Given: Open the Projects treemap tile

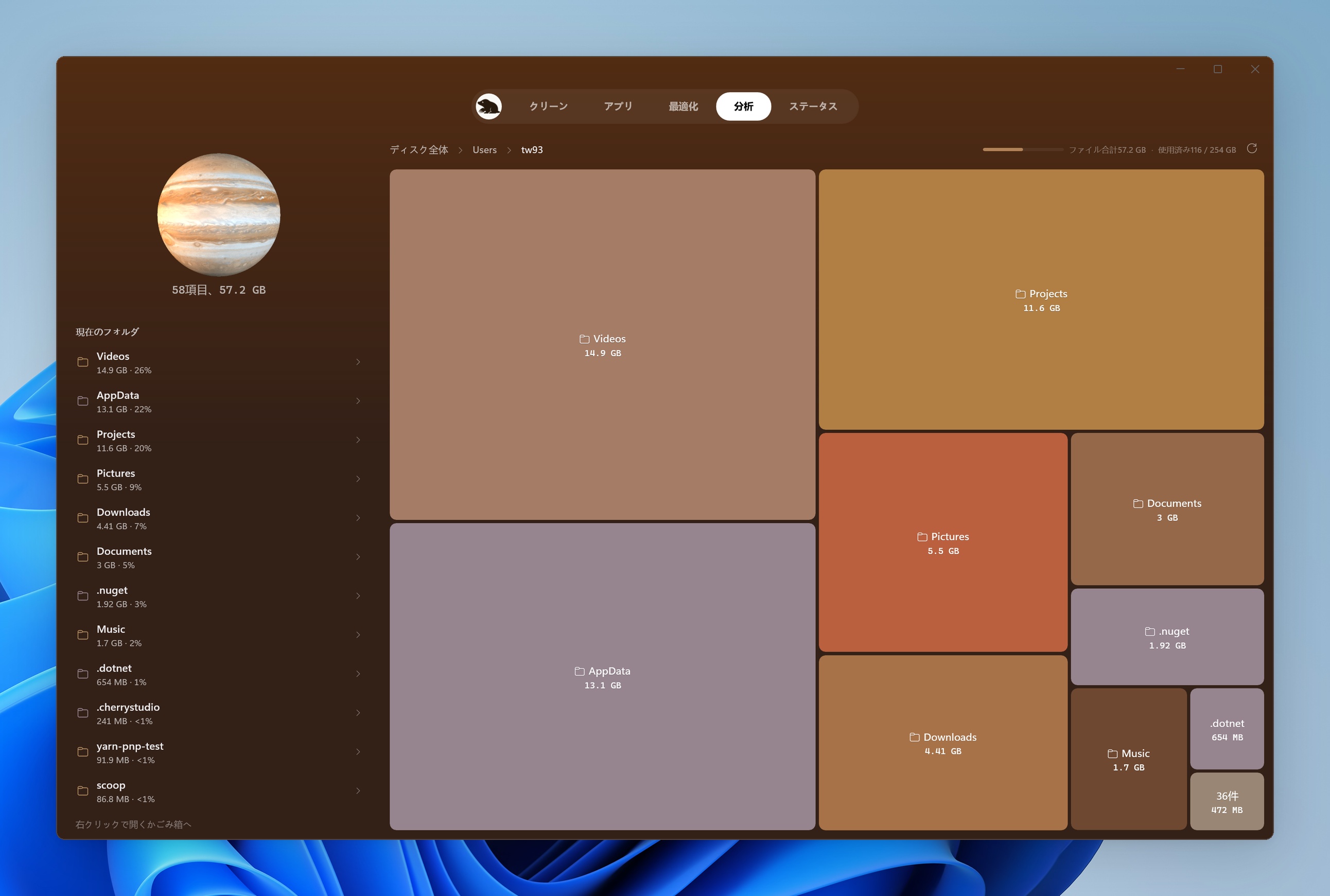Looking at the screenshot, I should click(x=1041, y=300).
